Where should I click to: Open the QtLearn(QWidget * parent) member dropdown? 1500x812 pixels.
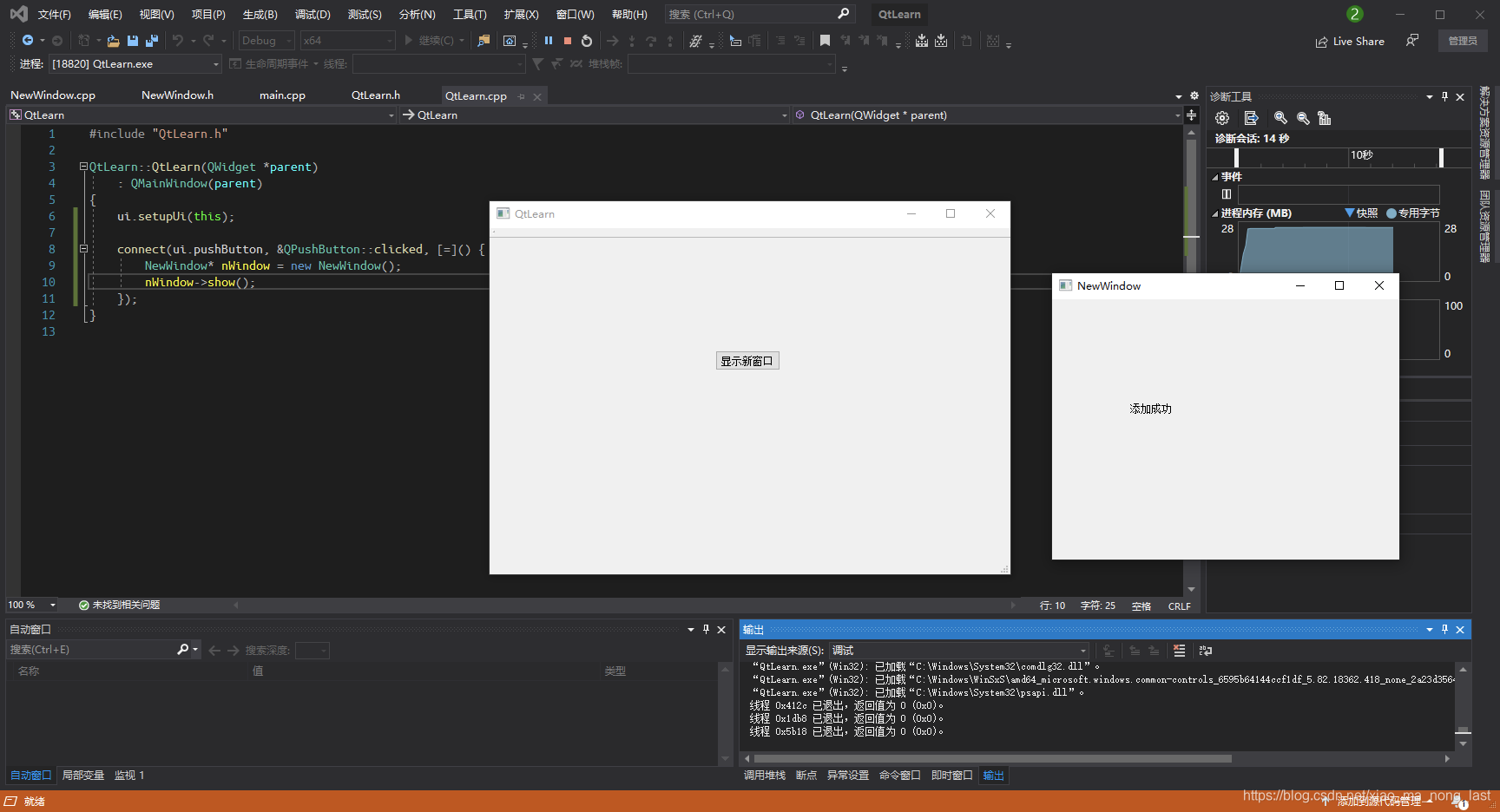pos(987,115)
